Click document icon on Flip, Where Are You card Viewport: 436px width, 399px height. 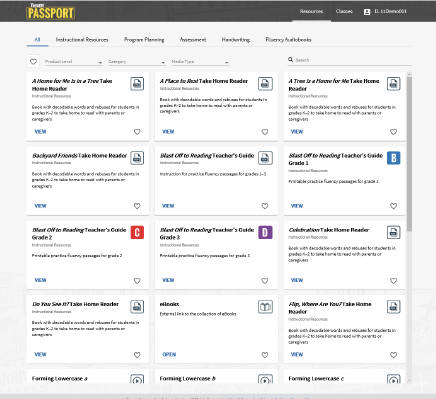pos(394,307)
